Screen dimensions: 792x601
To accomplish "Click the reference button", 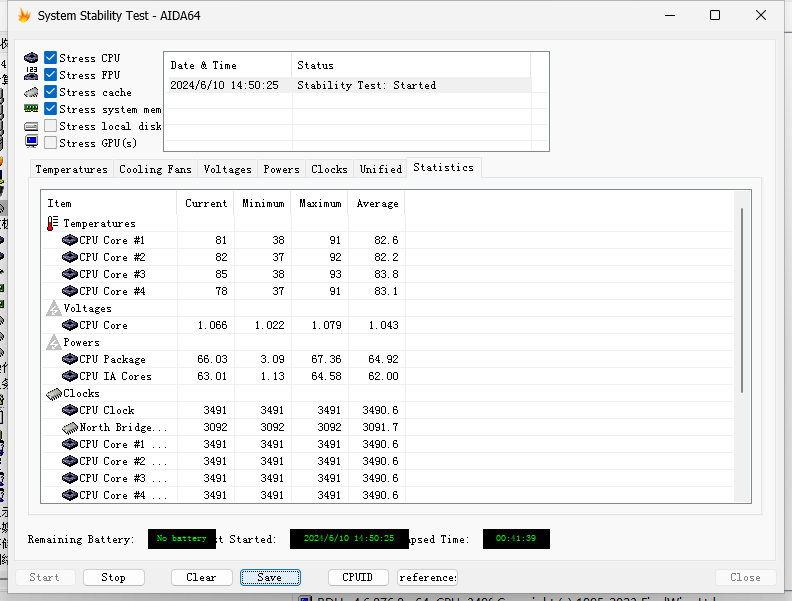I will click(427, 577).
